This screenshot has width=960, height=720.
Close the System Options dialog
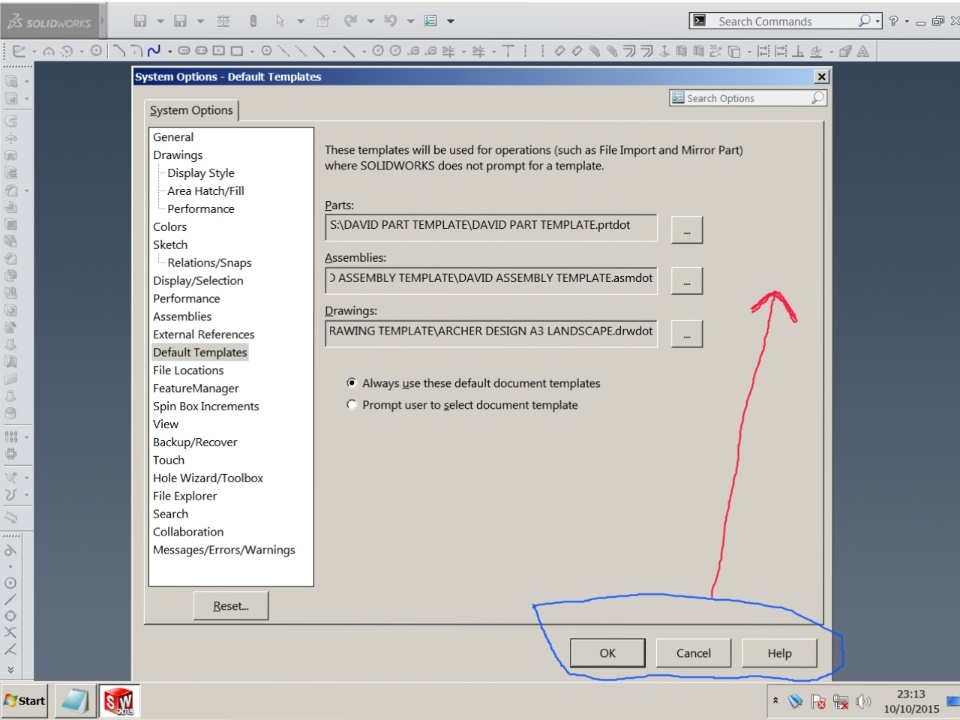[x=822, y=77]
